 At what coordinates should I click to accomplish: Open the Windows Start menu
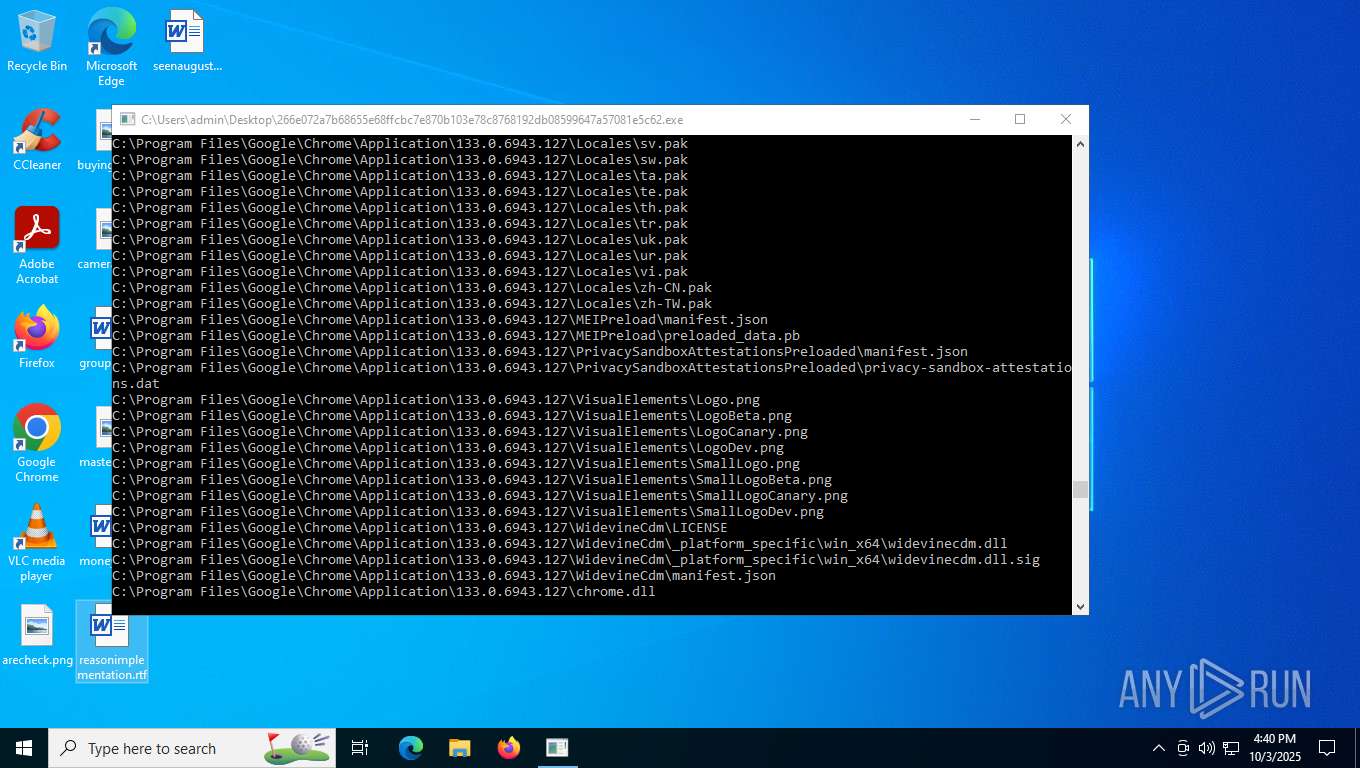pos(24,748)
